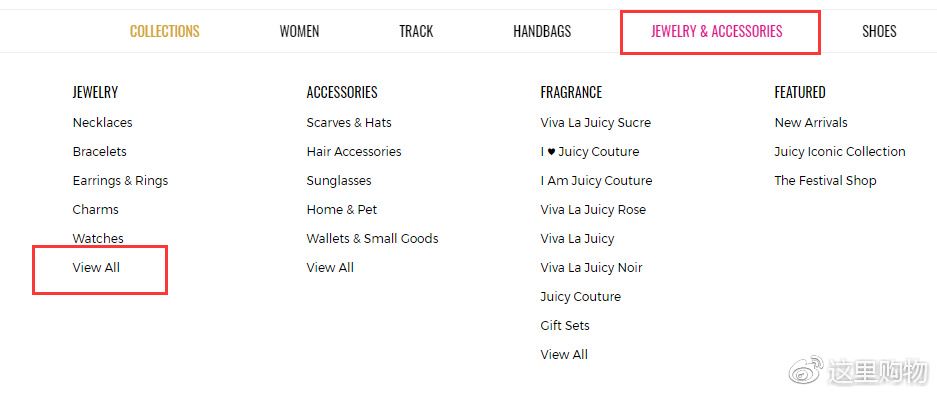This screenshot has height=394, width=937.
Task: Browse Sunglasses accessories
Action: pos(339,181)
